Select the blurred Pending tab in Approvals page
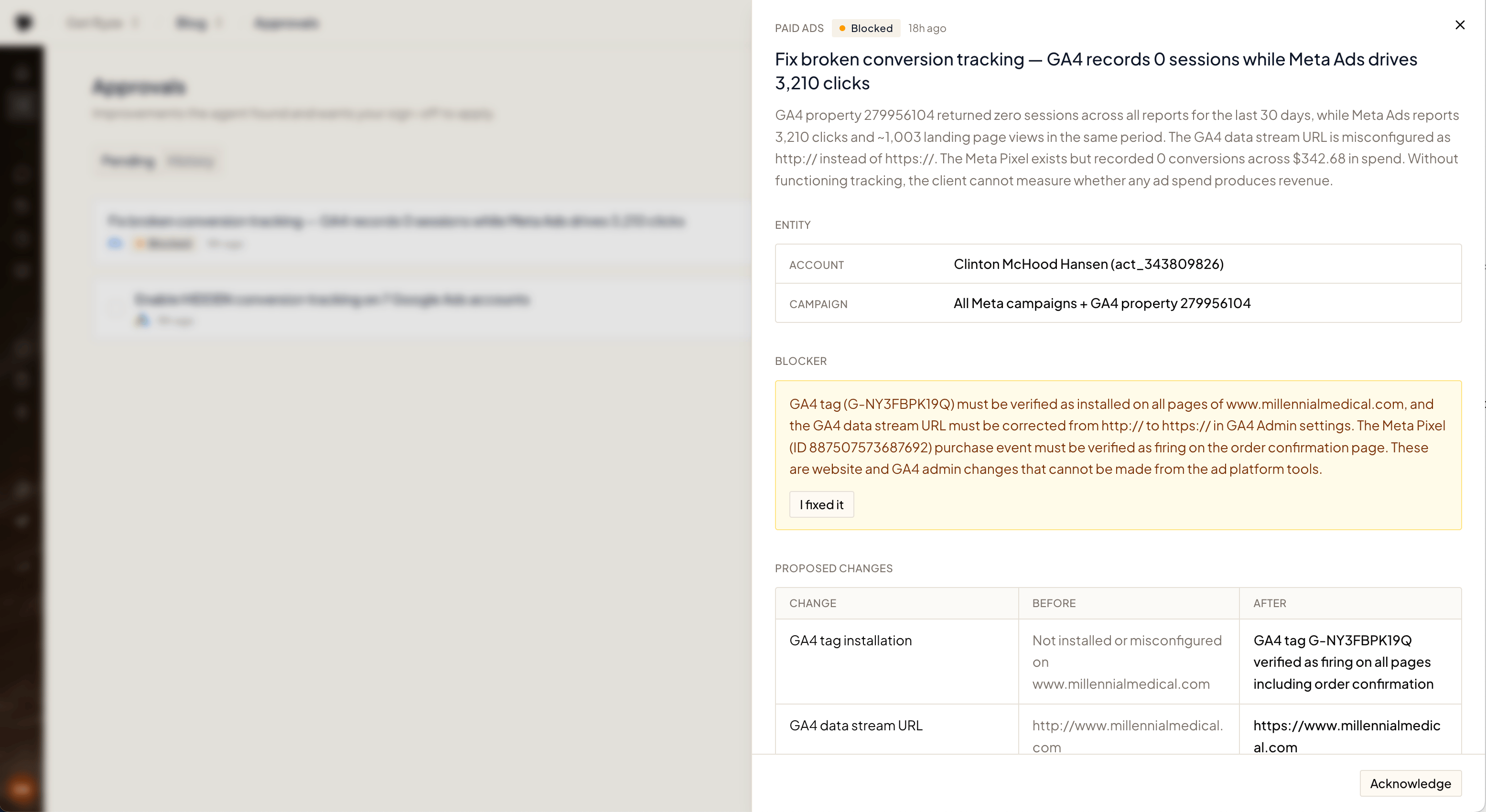1486x812 pixels. click(x=128, y=161)
